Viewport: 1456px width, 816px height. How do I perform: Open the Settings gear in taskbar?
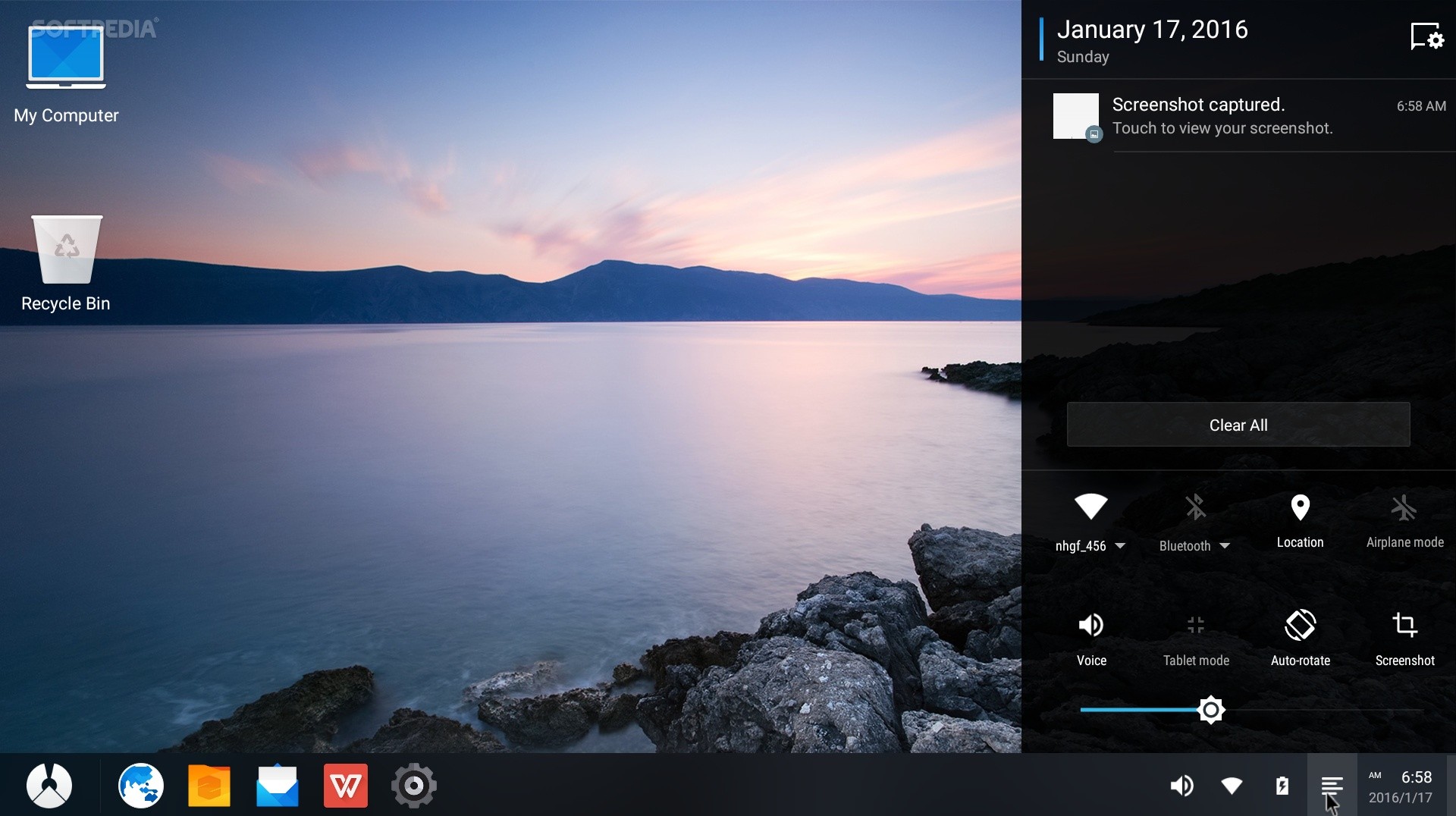pyautogui.click(x=414, y=786)
